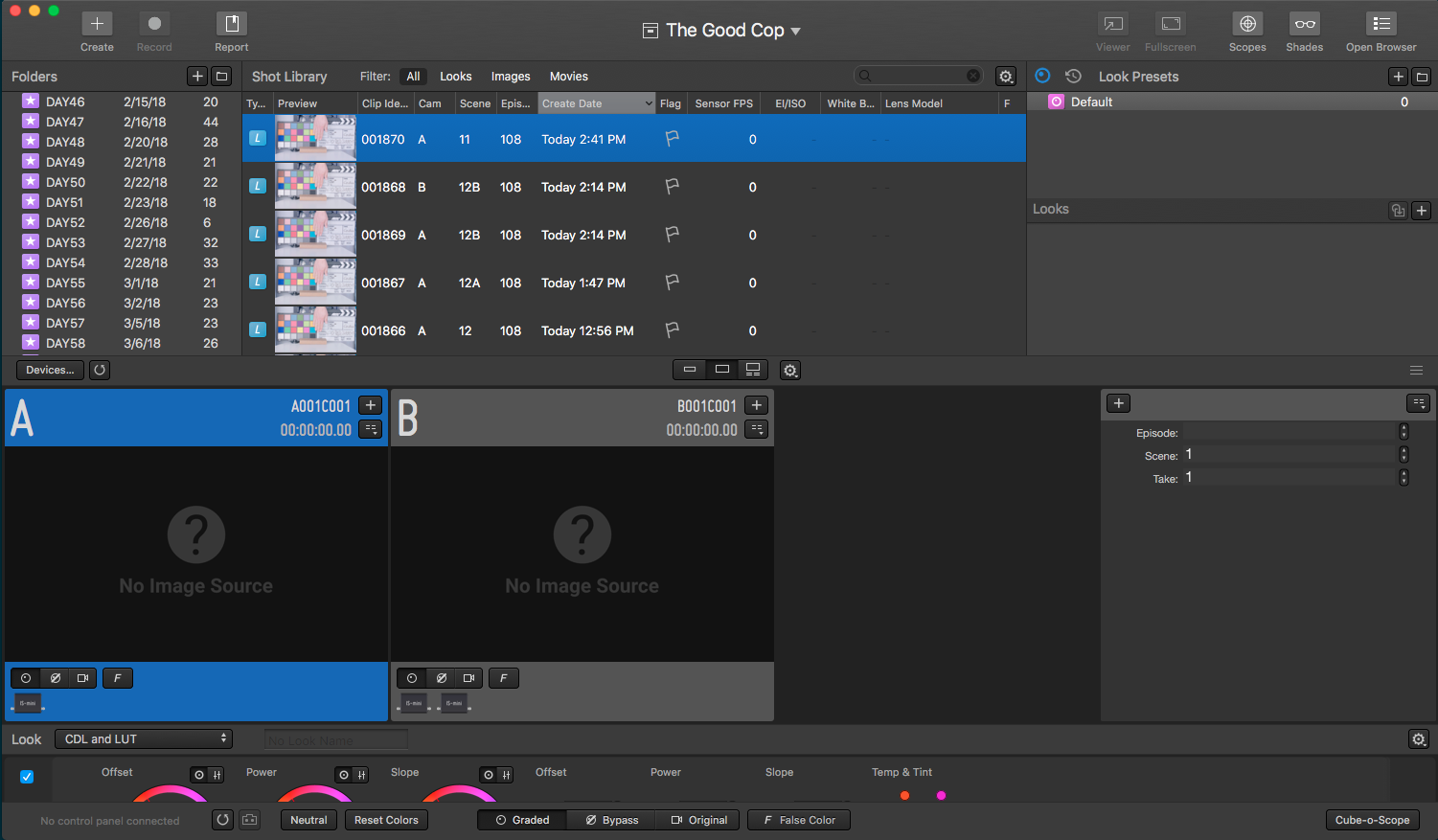Viewport: 1438px width, 840px height.
Task: Click the Reset Colors button
Action: 386,820
